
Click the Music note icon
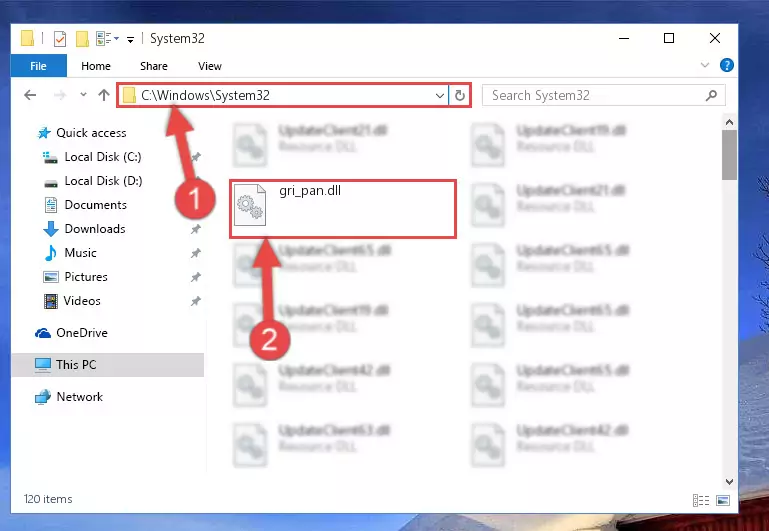click(50, 253)
